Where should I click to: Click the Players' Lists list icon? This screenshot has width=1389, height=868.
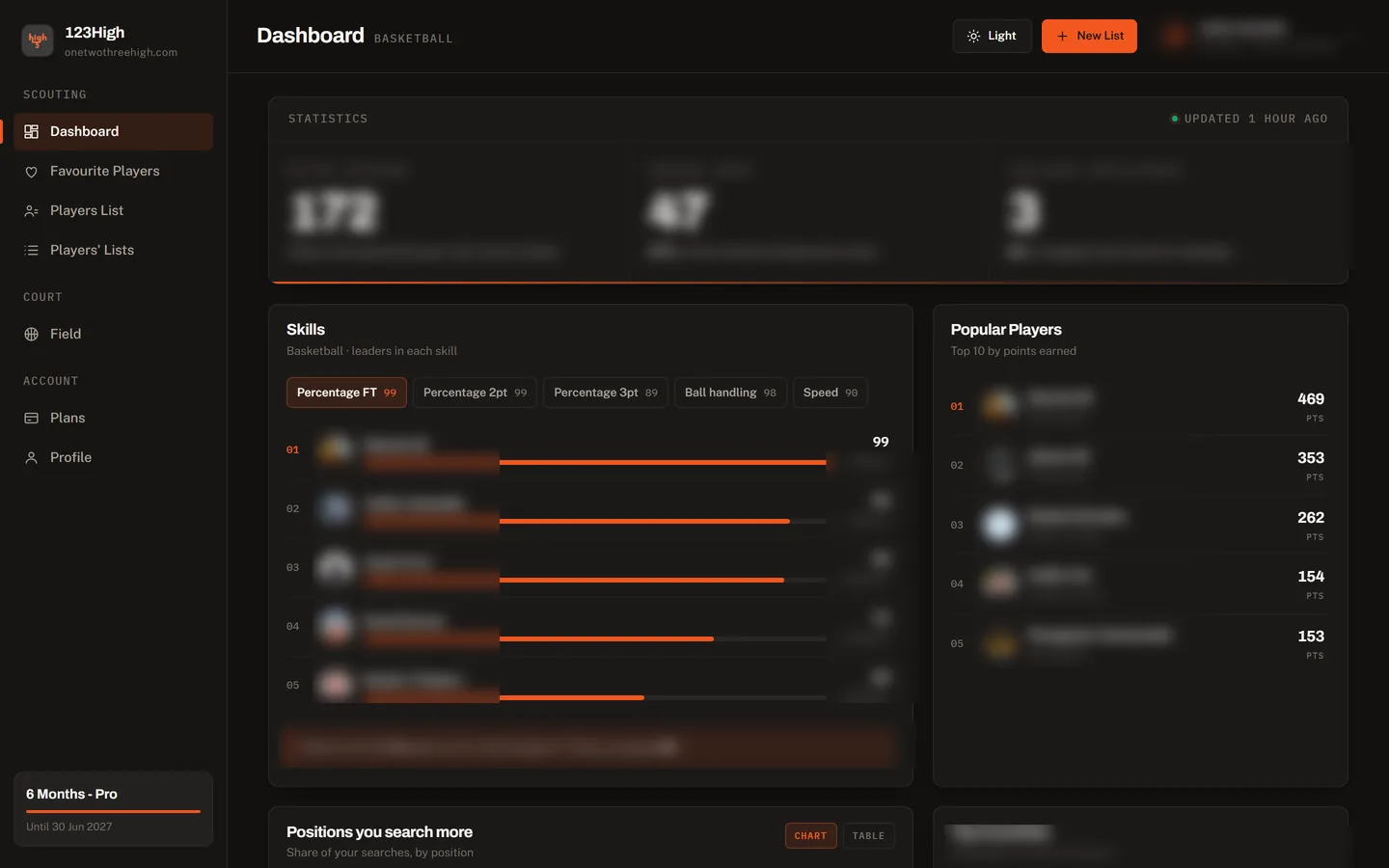pos(31,251)
